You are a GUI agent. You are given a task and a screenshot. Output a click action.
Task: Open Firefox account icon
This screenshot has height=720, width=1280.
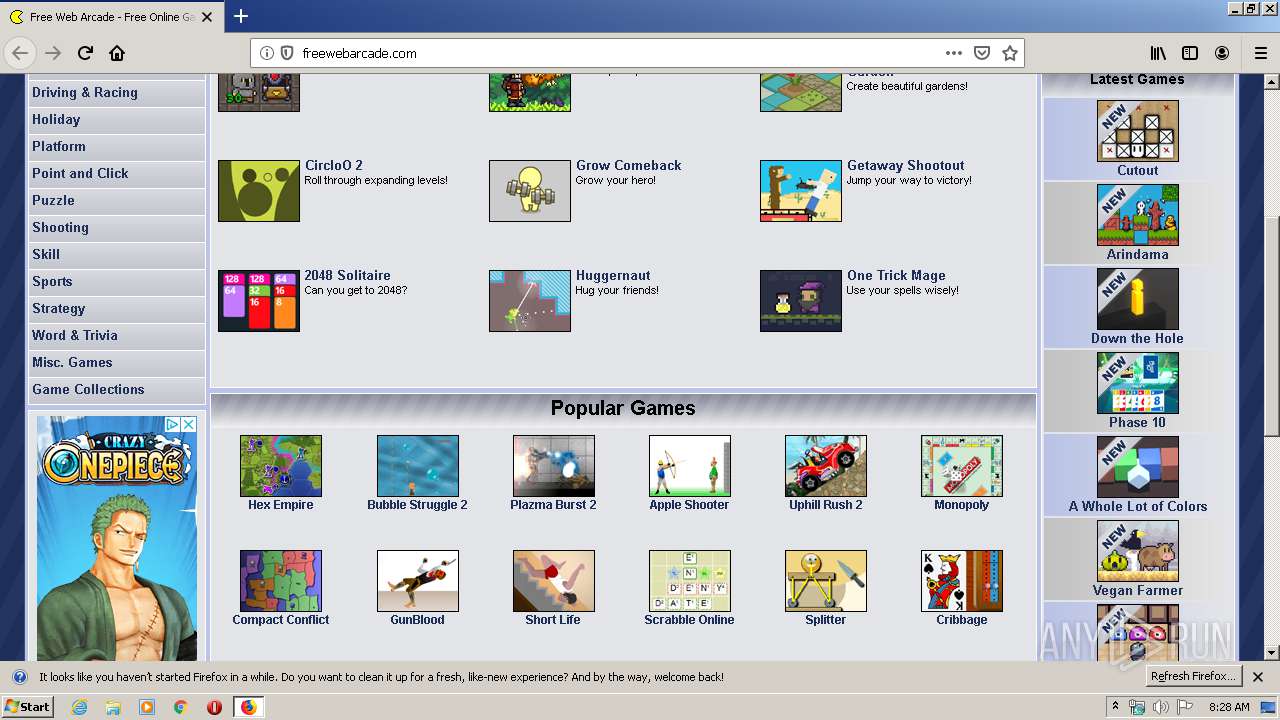(x=1222, y=53)
